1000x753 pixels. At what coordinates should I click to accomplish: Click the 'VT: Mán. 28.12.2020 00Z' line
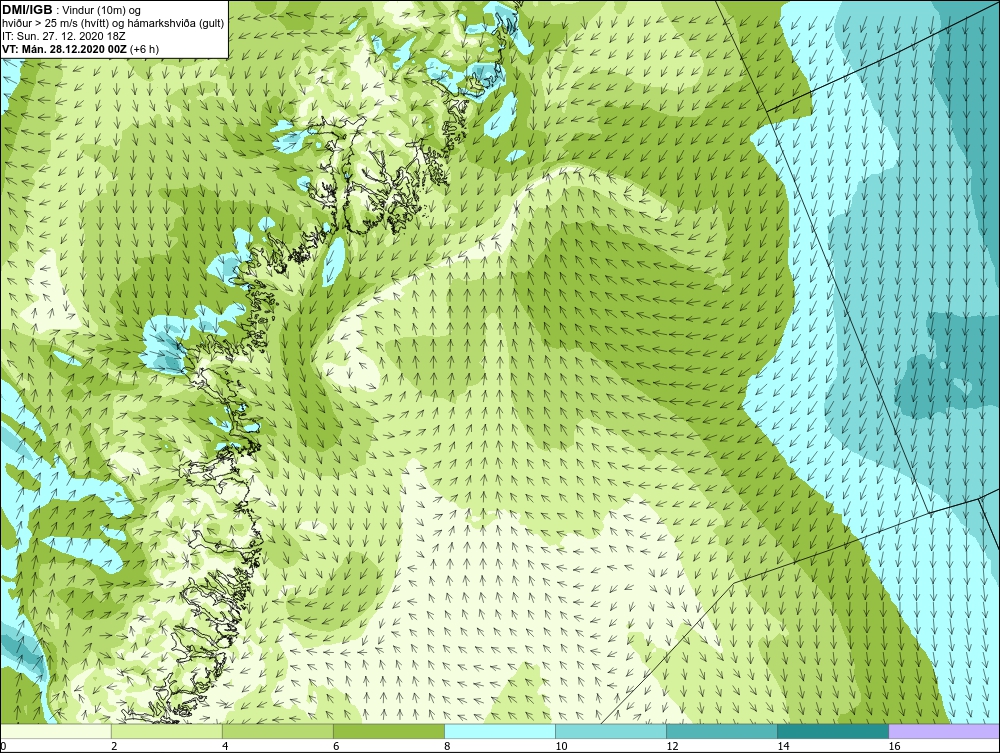point(64,49)
